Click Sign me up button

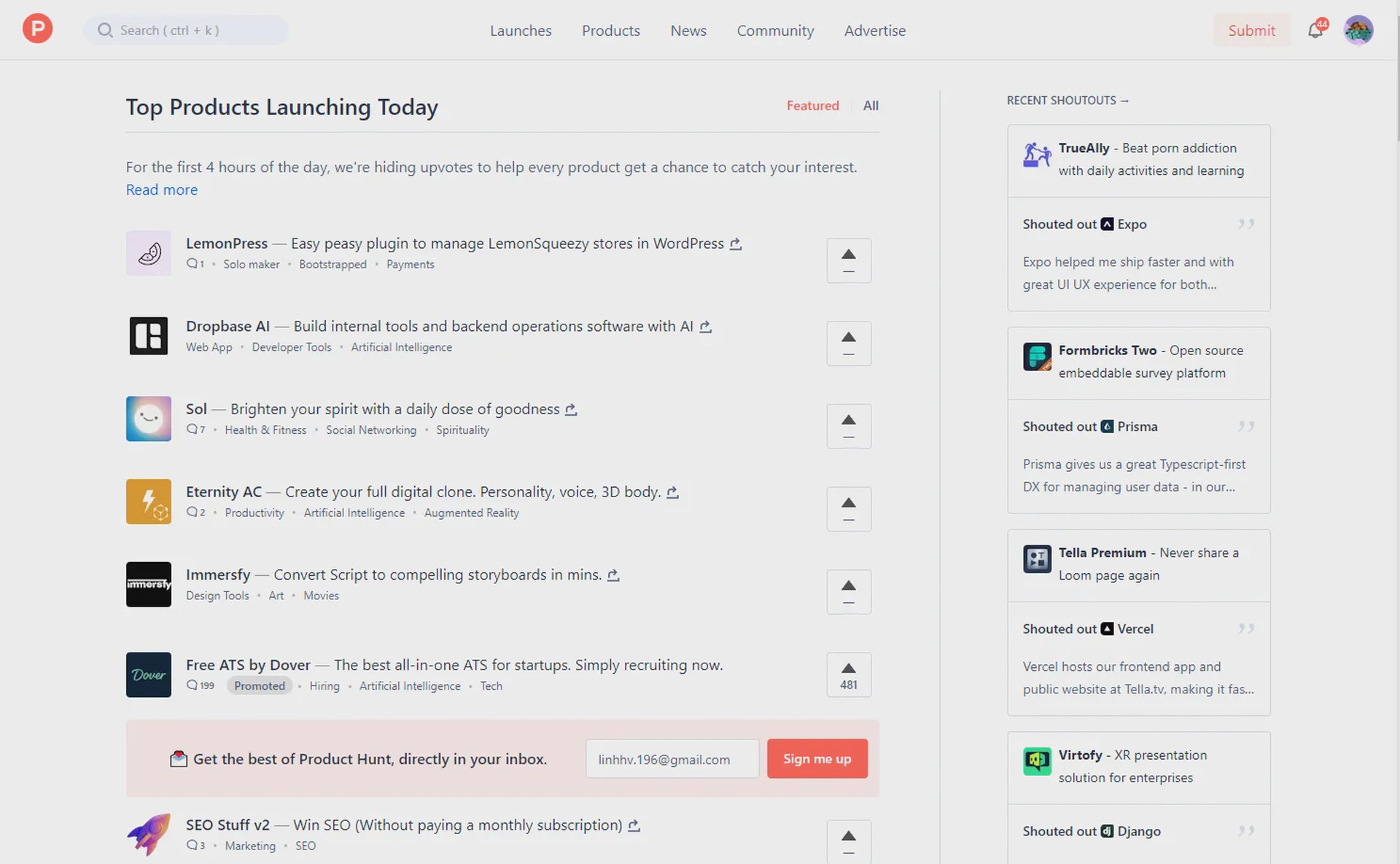(x=817, y=758)
